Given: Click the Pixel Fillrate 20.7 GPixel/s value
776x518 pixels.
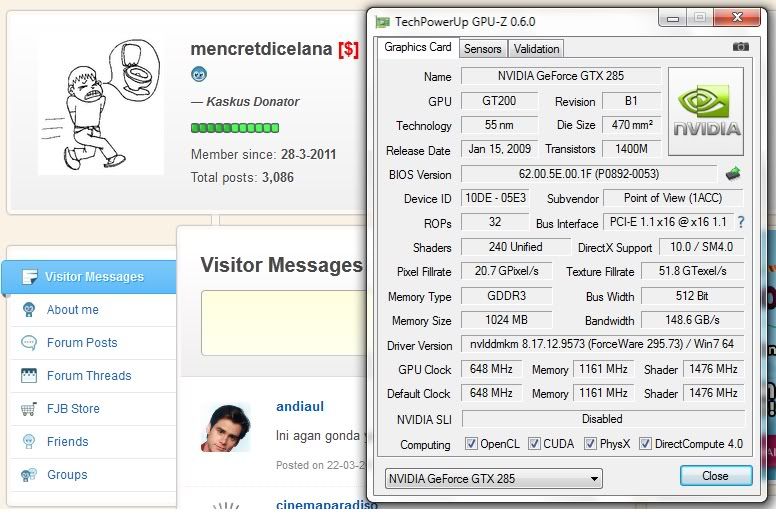Looking at the screenshot, I should point(506,271).
